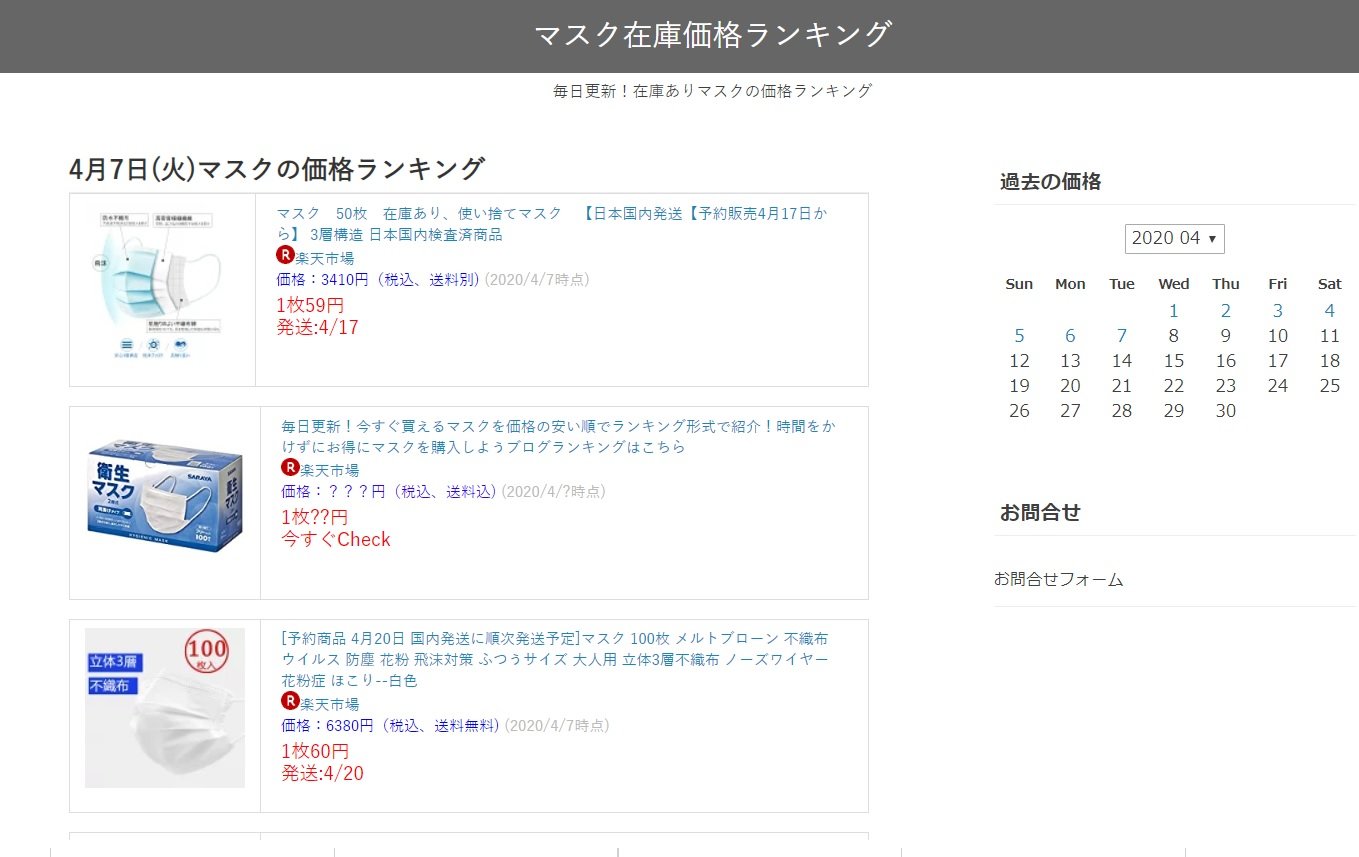Image resolution: width=1359 pixels, height=857 pixels.
Task: Open the 予約商品 4月20日 マスク 100枚 link
Action: pyautogui.click(x=555, y=659)
